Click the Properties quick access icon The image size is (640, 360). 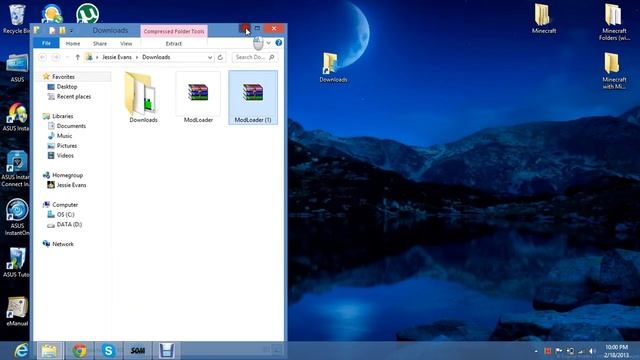pyautogui.click(x=52, y=31)
